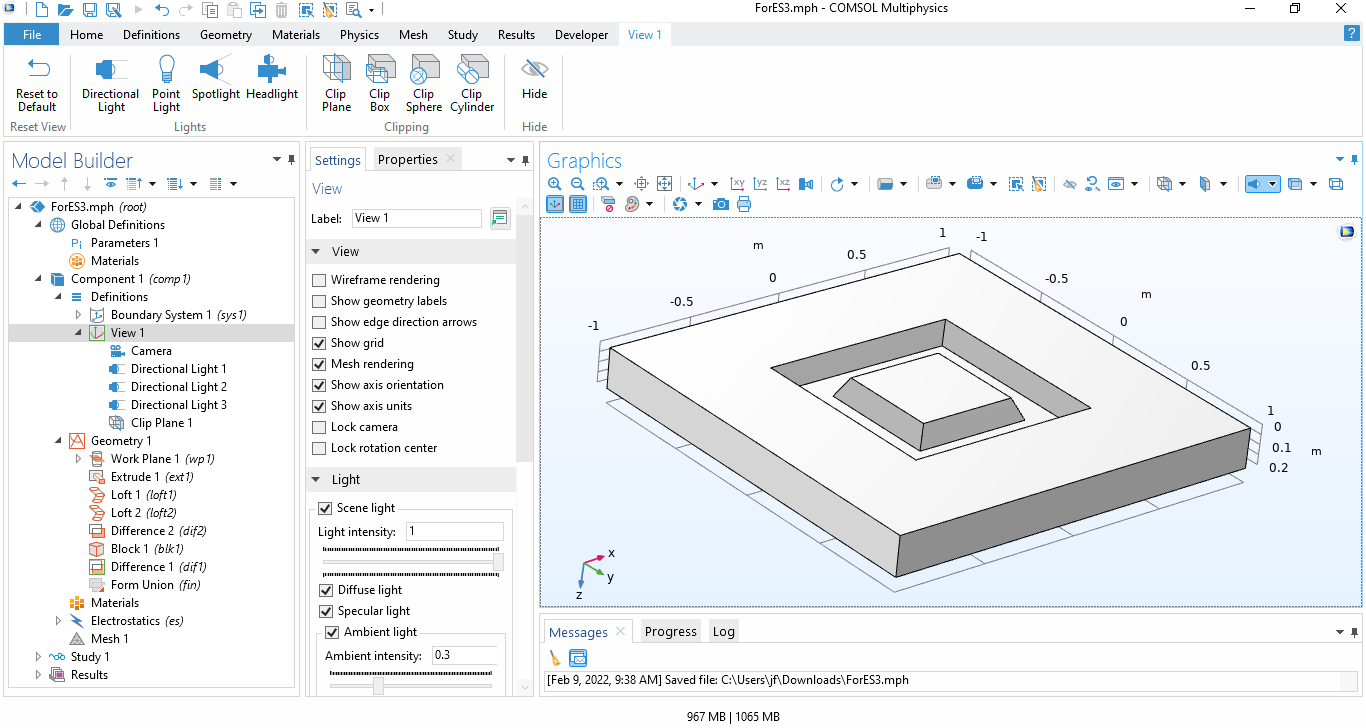Click the Label text field

click(x=416, y=218)
